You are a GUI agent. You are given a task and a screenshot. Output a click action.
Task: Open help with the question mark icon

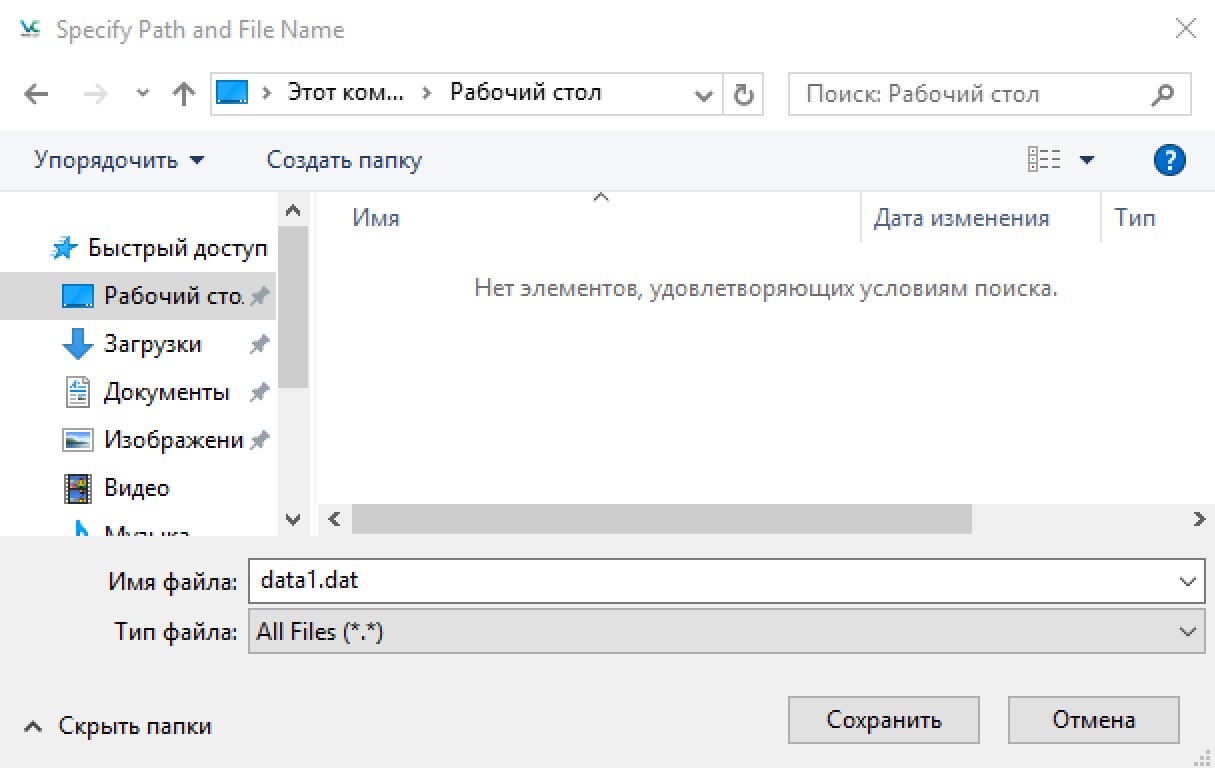1169,160
